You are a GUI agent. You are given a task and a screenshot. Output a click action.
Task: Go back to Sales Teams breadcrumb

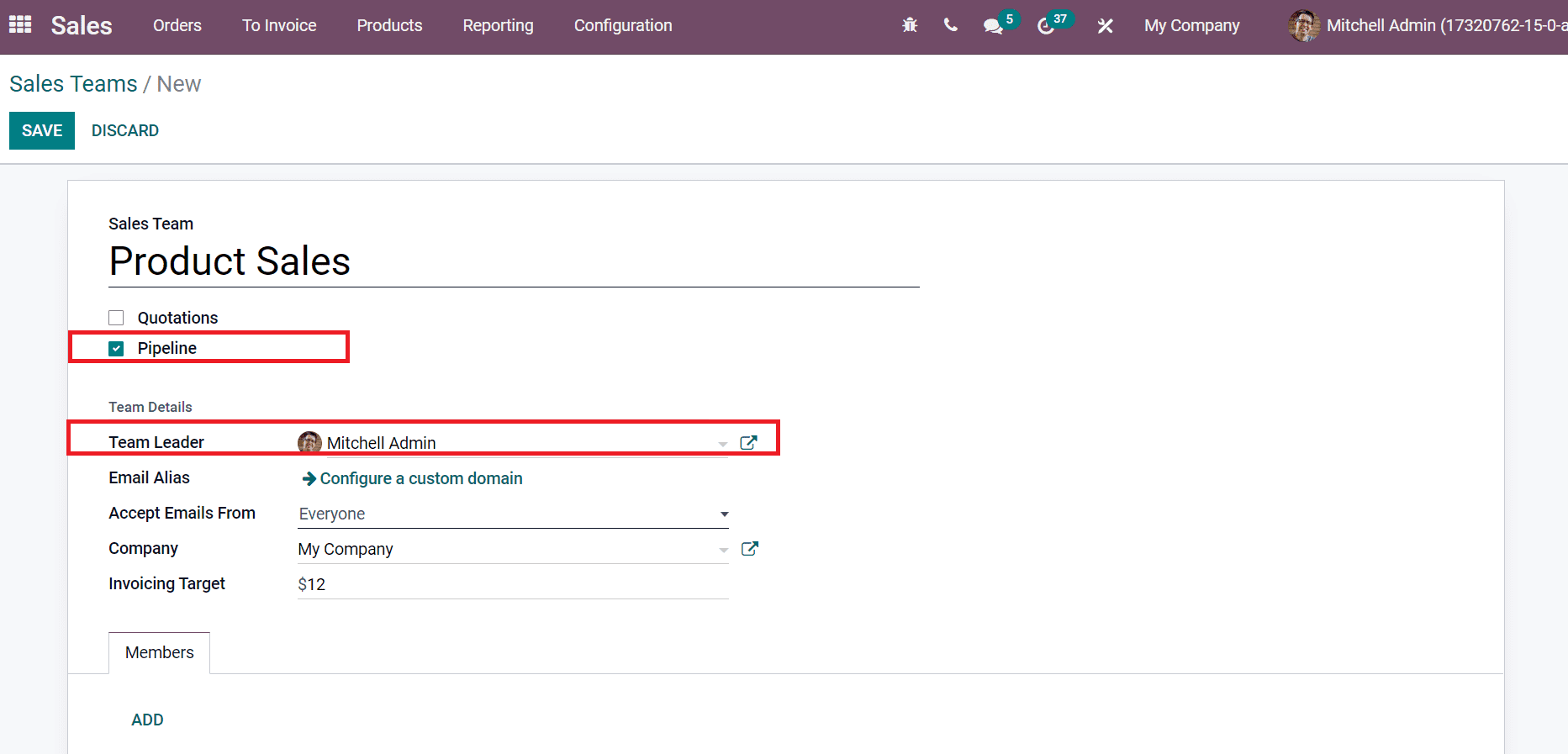pyautogui.click(x=73, y=84)
